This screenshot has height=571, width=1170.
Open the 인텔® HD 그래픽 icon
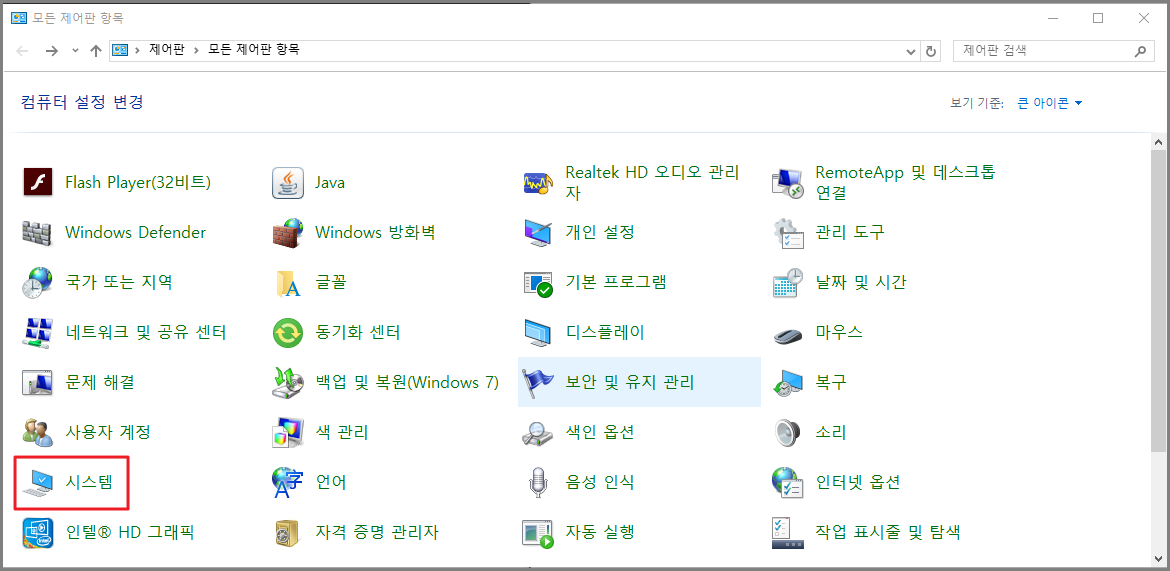(x=37, y=532)
